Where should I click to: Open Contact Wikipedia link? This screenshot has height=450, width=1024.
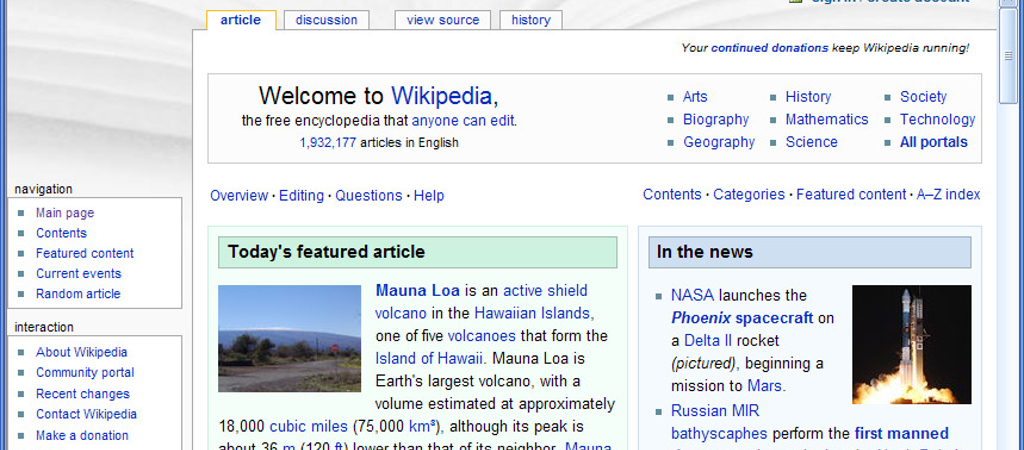click(x=86, y=414)
